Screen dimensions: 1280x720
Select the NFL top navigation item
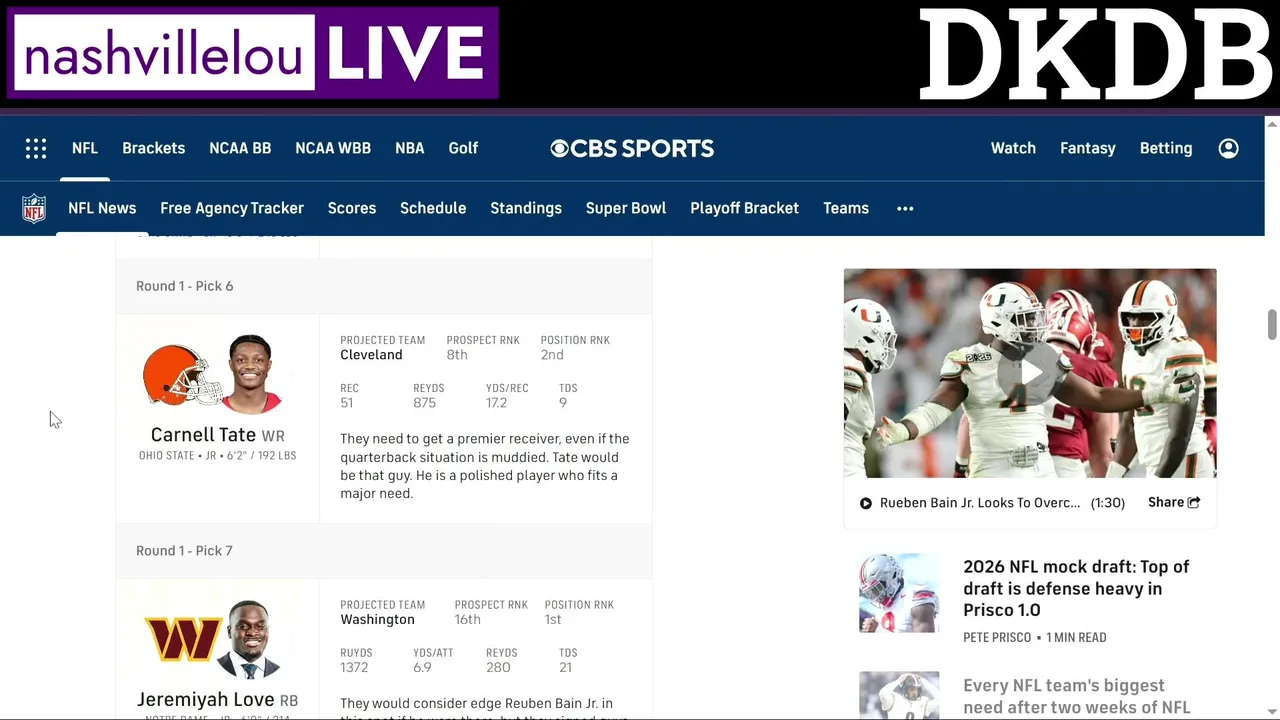pos(85,148)
